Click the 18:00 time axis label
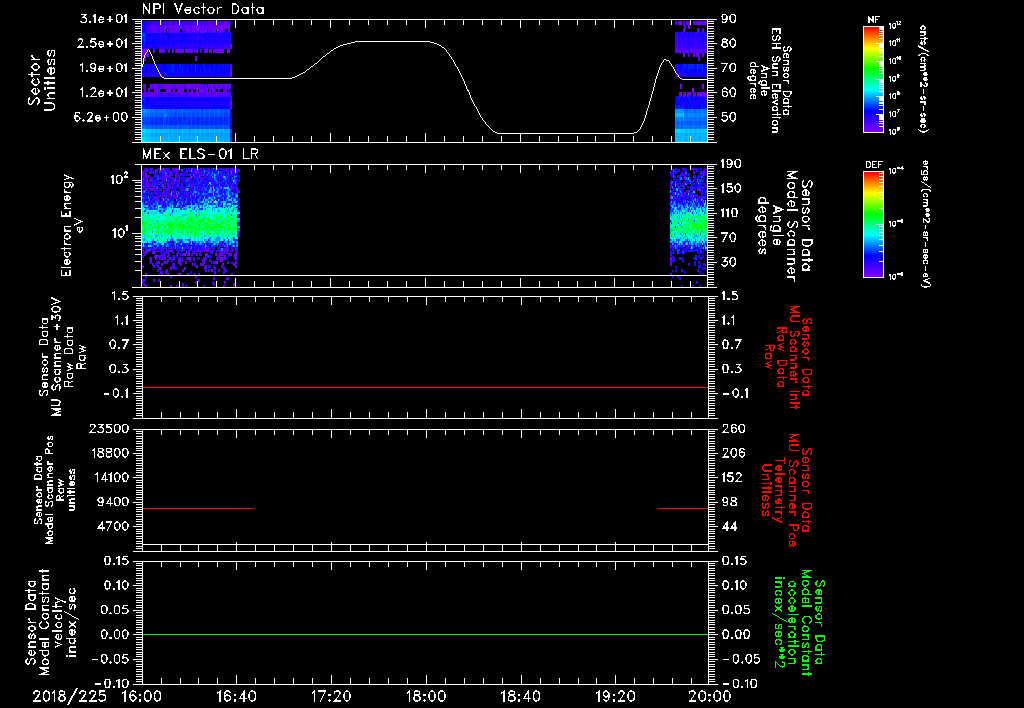The image size is (1024, 708). point(426,696)
